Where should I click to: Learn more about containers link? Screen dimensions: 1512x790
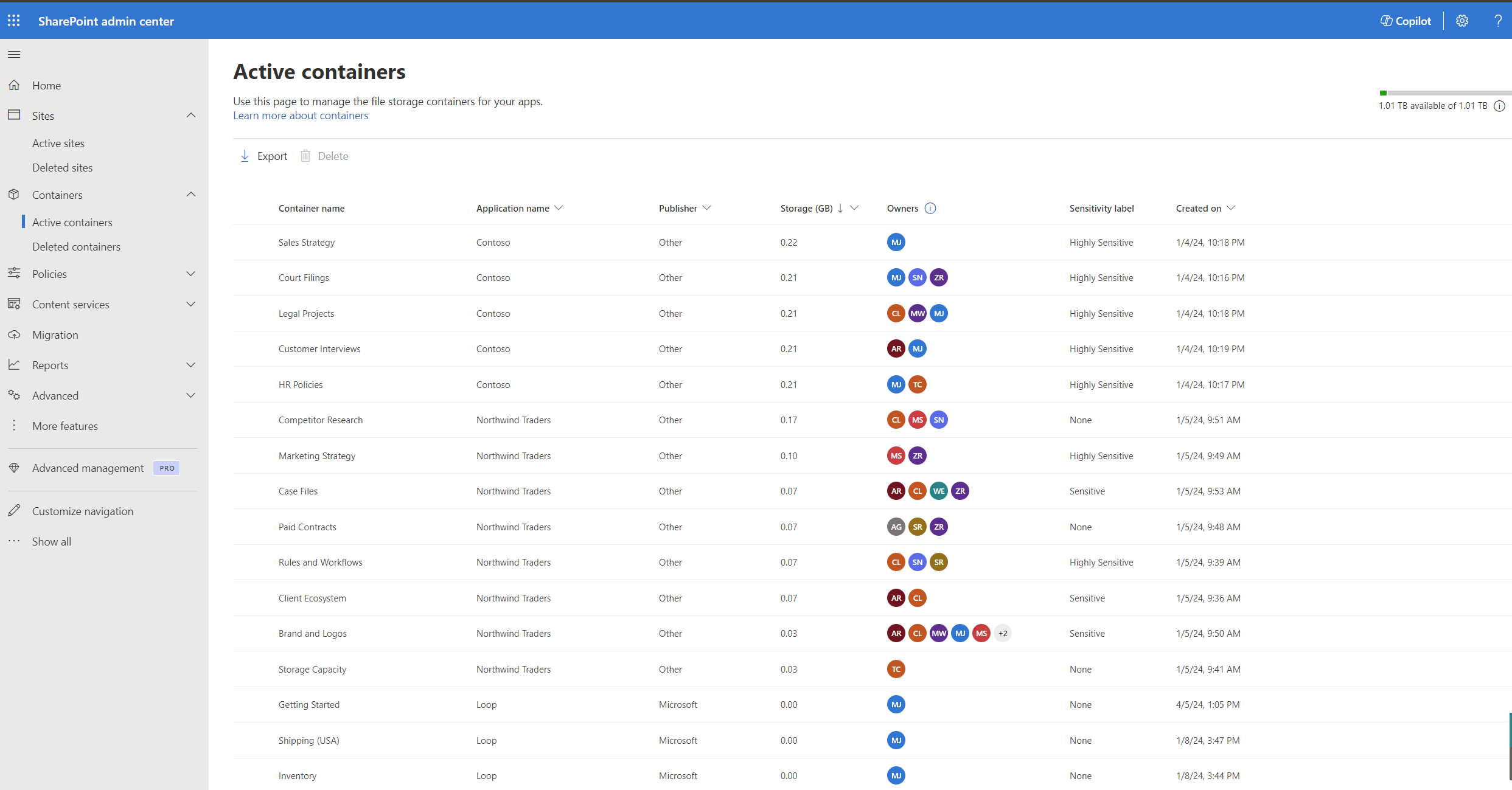(x=300, y=115)
